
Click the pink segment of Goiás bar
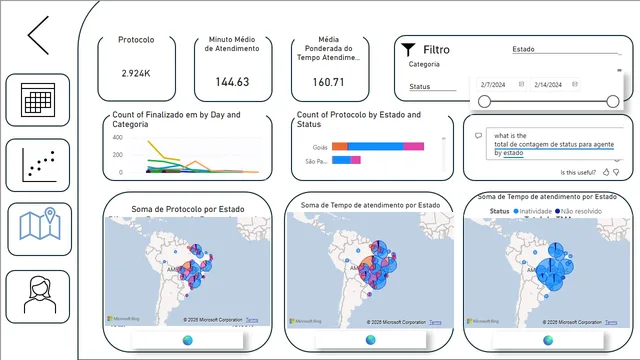point(414,147)
